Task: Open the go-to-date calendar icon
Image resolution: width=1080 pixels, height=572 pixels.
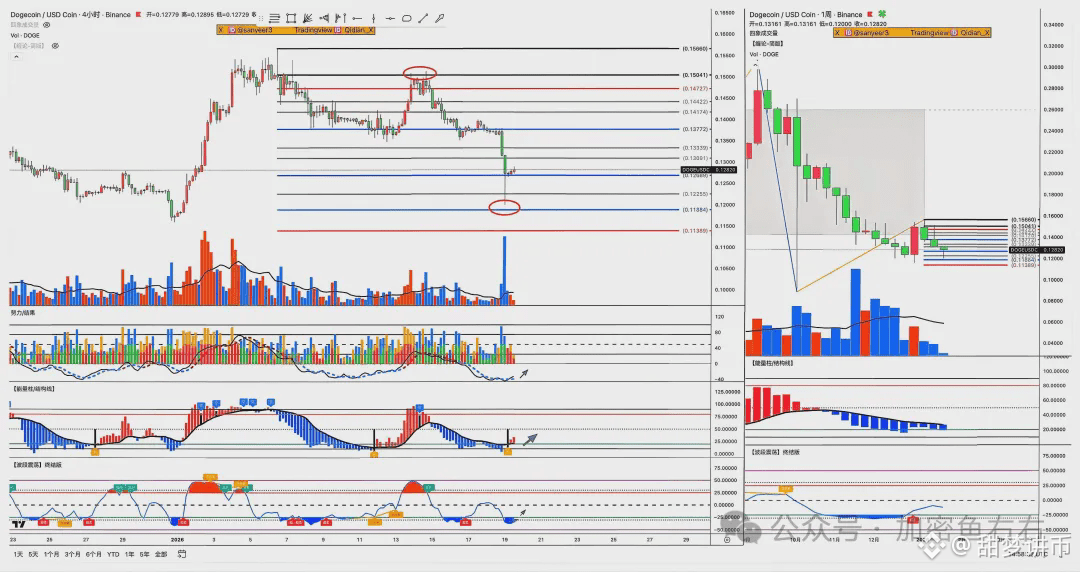Action: [182, 554]
